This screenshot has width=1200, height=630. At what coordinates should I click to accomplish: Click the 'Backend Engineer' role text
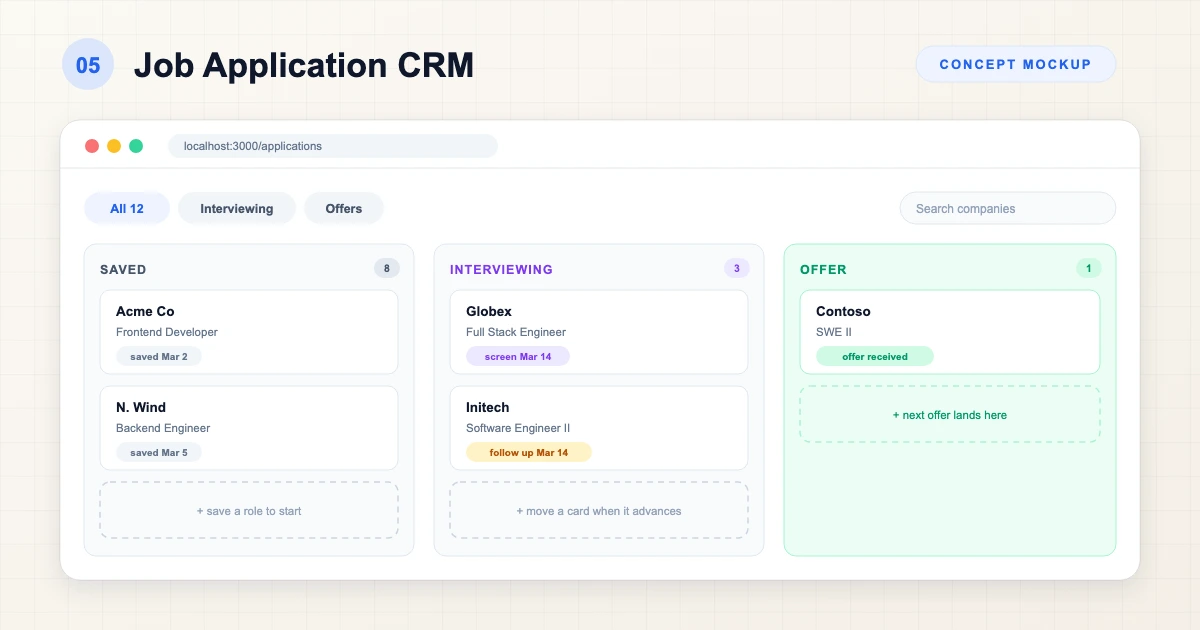coord(163,428)
